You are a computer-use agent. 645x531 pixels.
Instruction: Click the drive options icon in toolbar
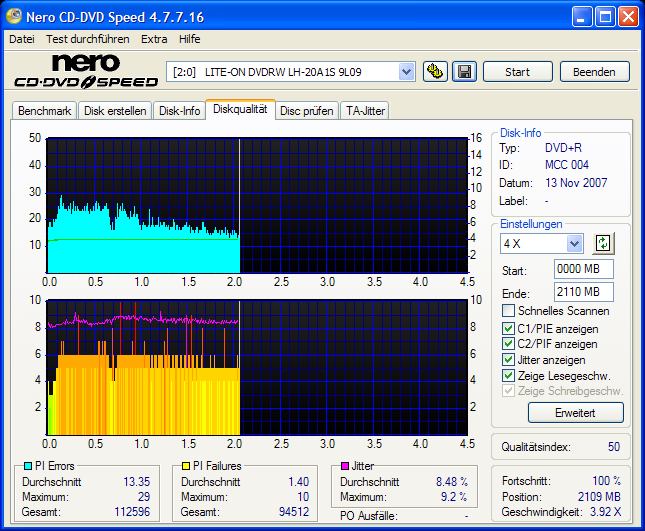tap(435, 71)
